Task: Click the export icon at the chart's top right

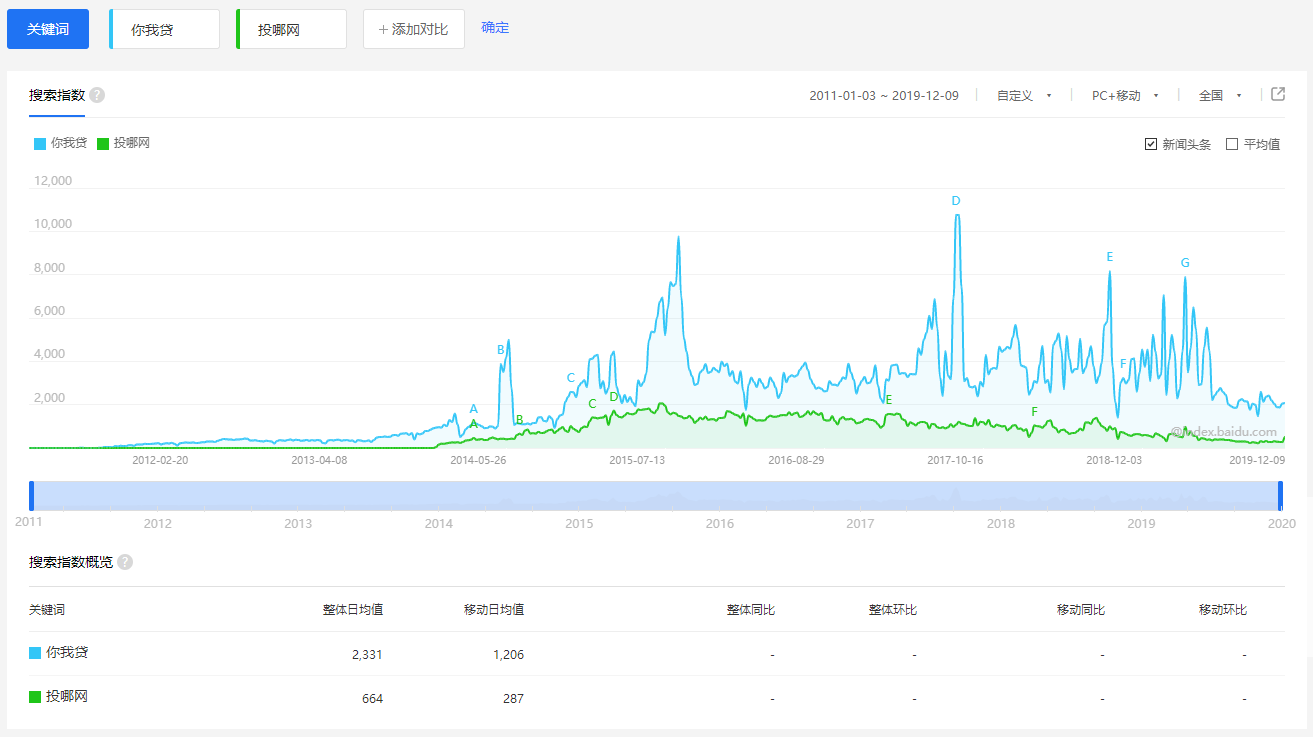Action: [x=1277, y=95]
